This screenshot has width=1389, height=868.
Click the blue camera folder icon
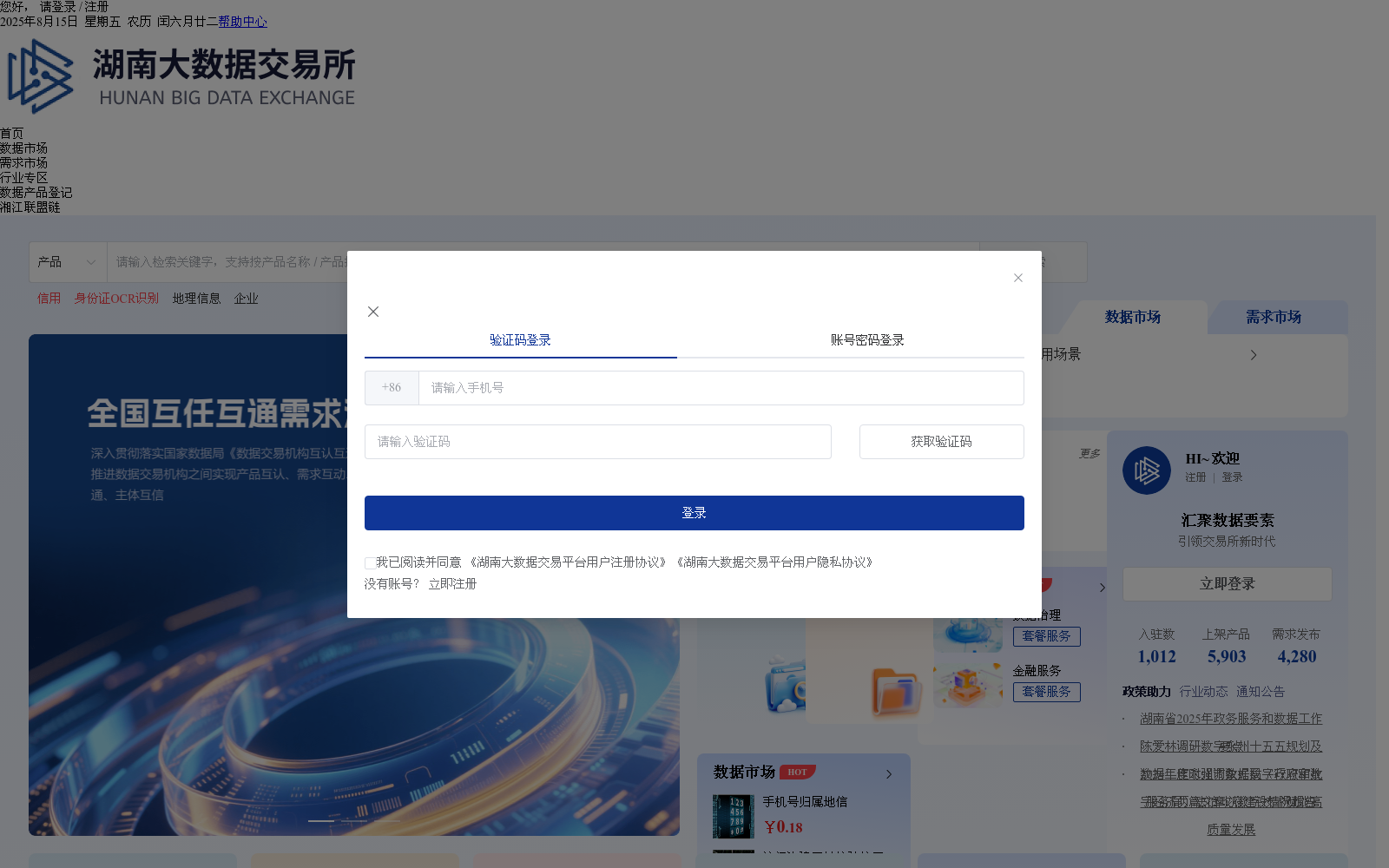coord(786,686)
